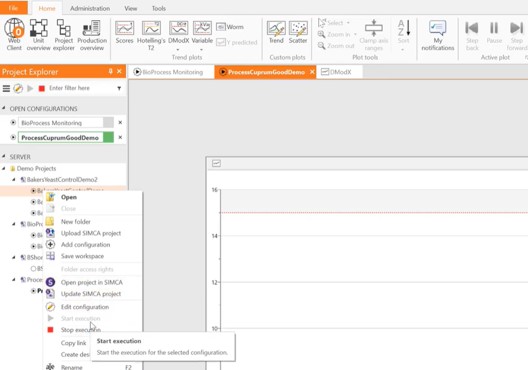528x370 pixels.
Task: Collapse the SERVER section
Action: pos(4,156)
